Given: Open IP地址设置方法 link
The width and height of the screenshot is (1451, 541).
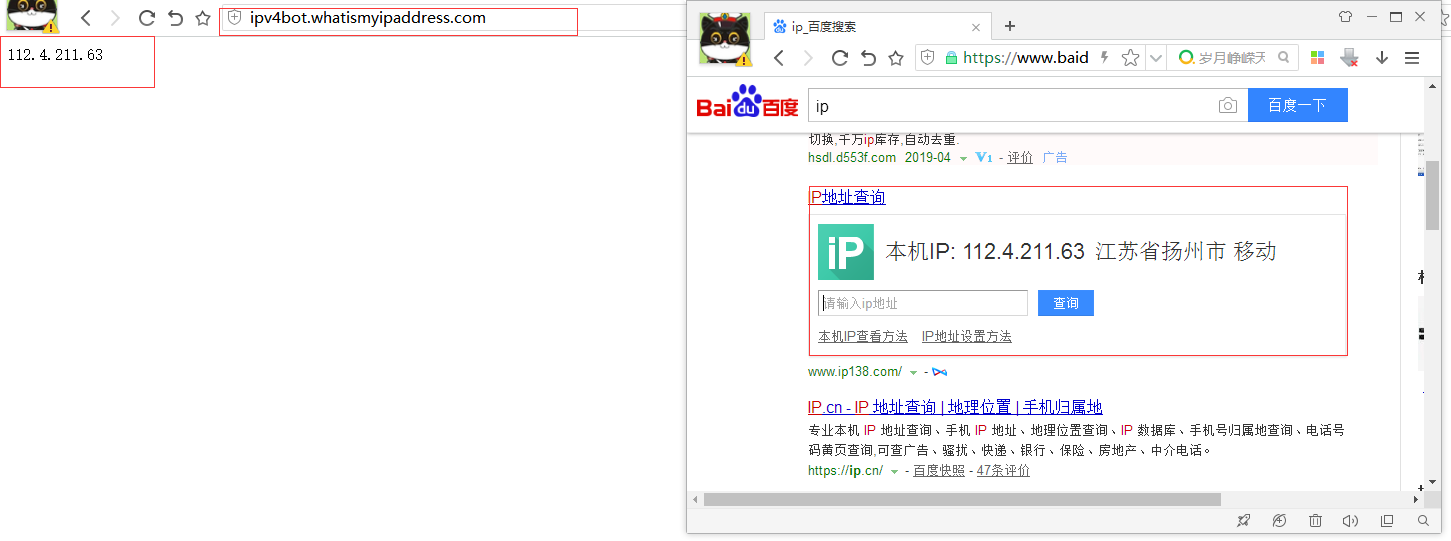Looking at the screenshot, I should (x=967, y=336).
